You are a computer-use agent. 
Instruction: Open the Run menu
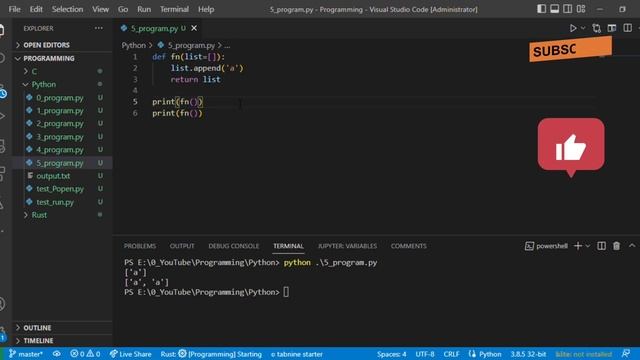tap(144, 9)
